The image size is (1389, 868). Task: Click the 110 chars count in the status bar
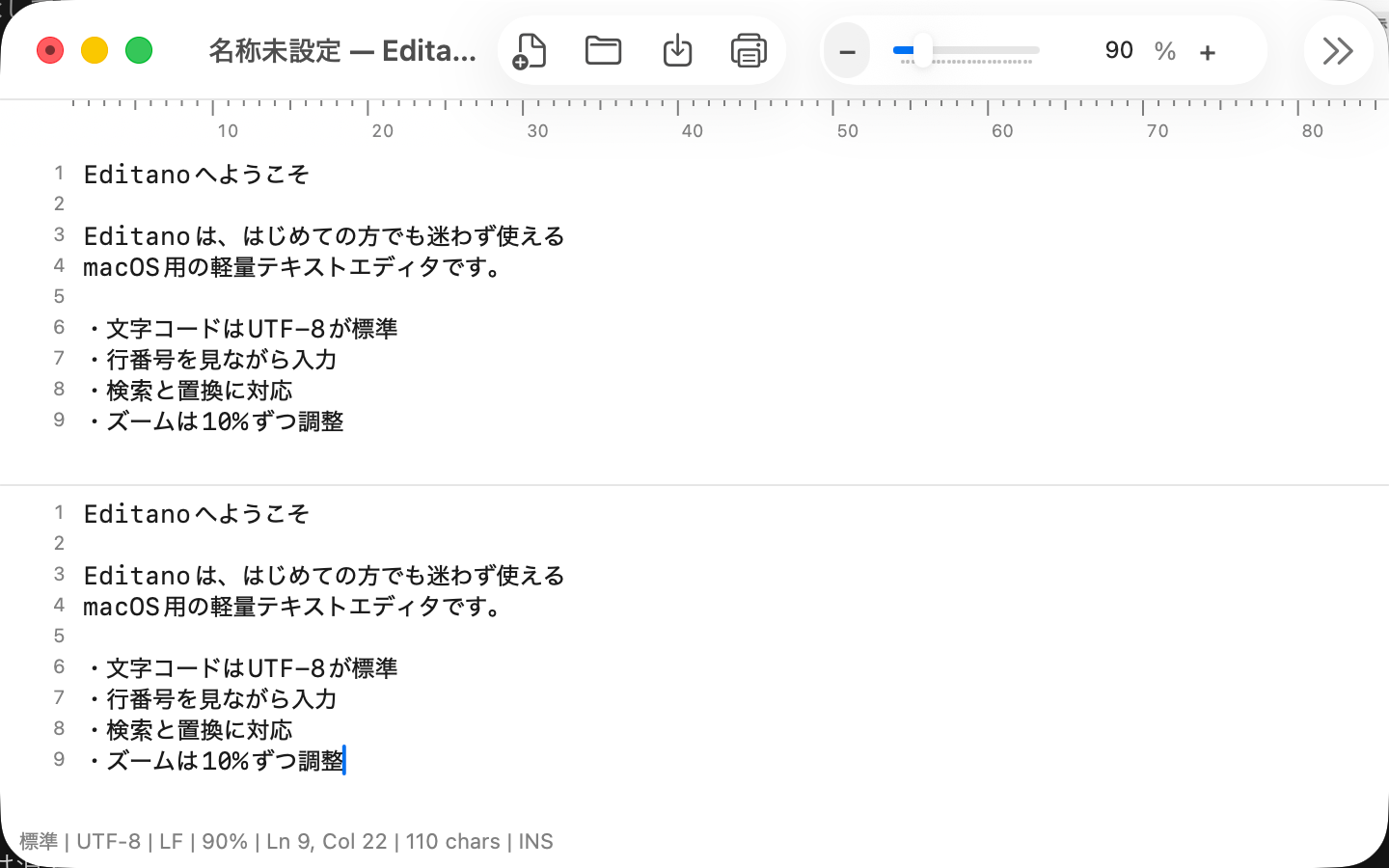[452, 841]
